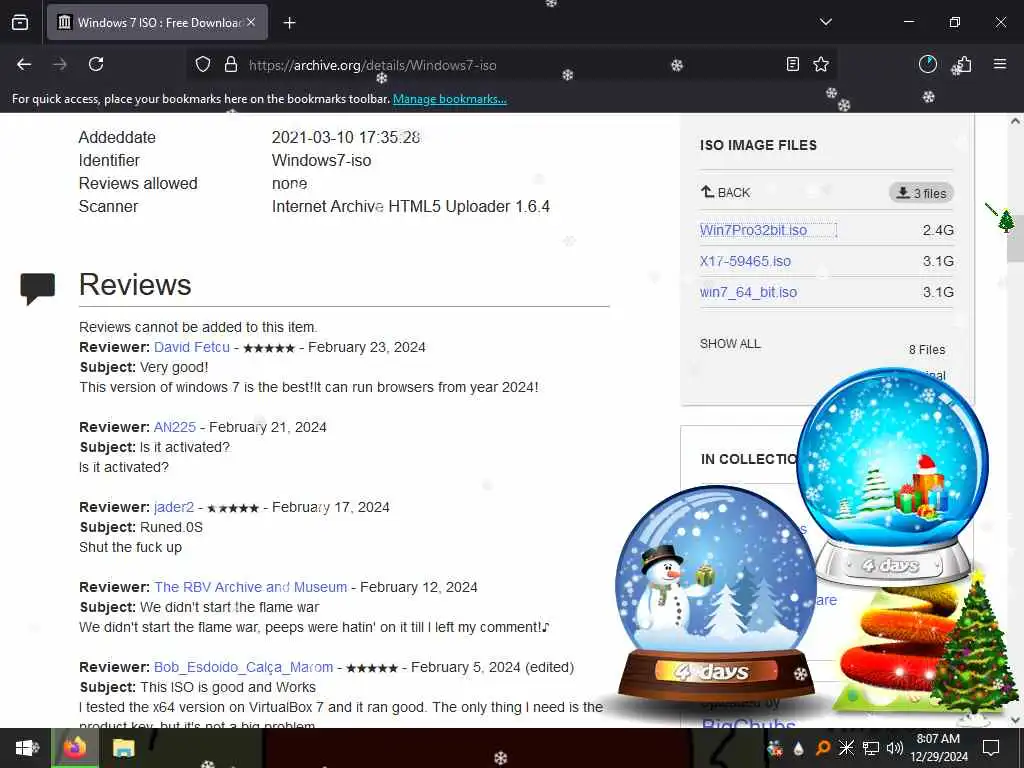The width and height of the screenshot is (1024, 768).
Task: Open a new tab with plus button
Action: coord(289,23)
